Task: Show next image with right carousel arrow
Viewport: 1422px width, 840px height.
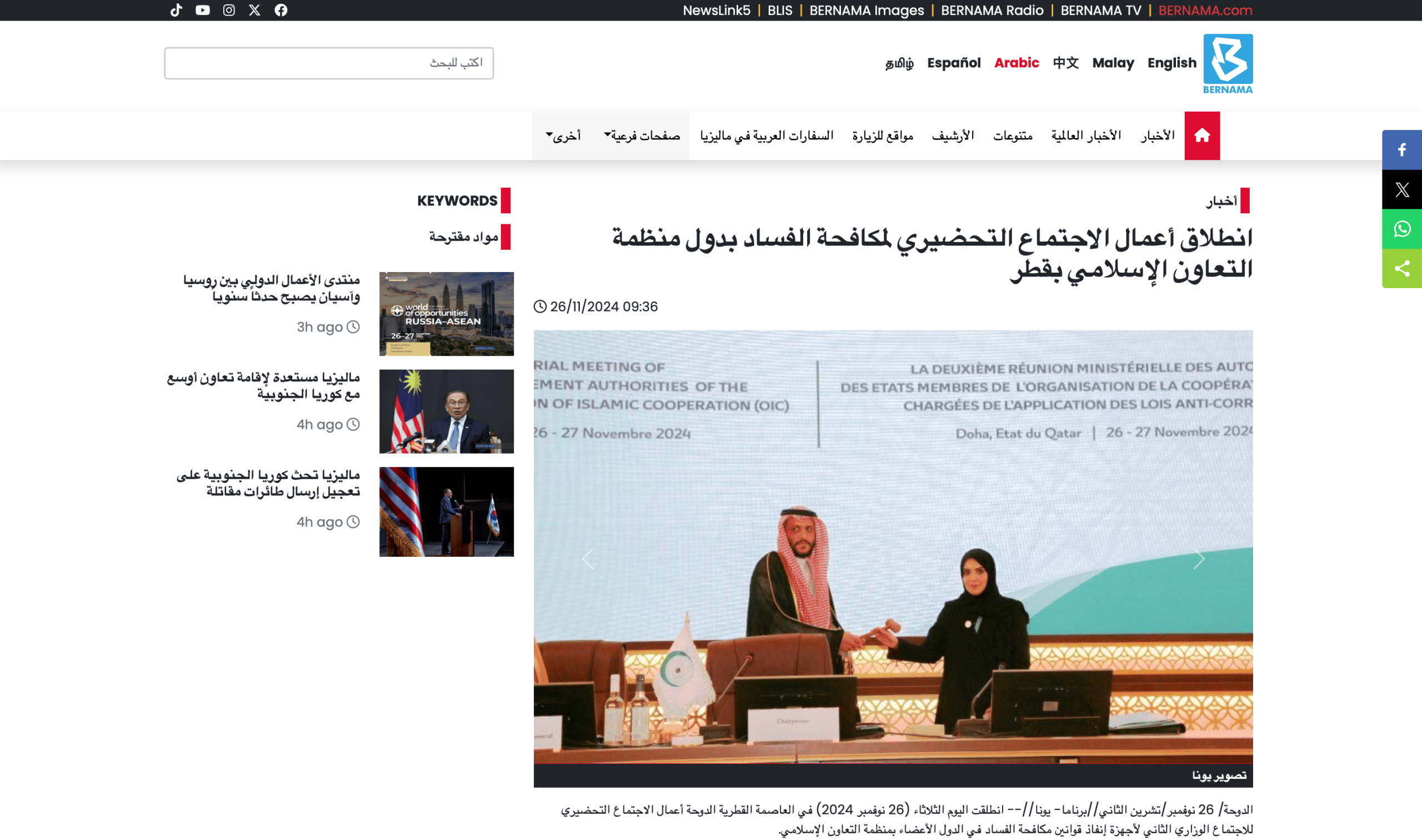Action: point(1199,559)
